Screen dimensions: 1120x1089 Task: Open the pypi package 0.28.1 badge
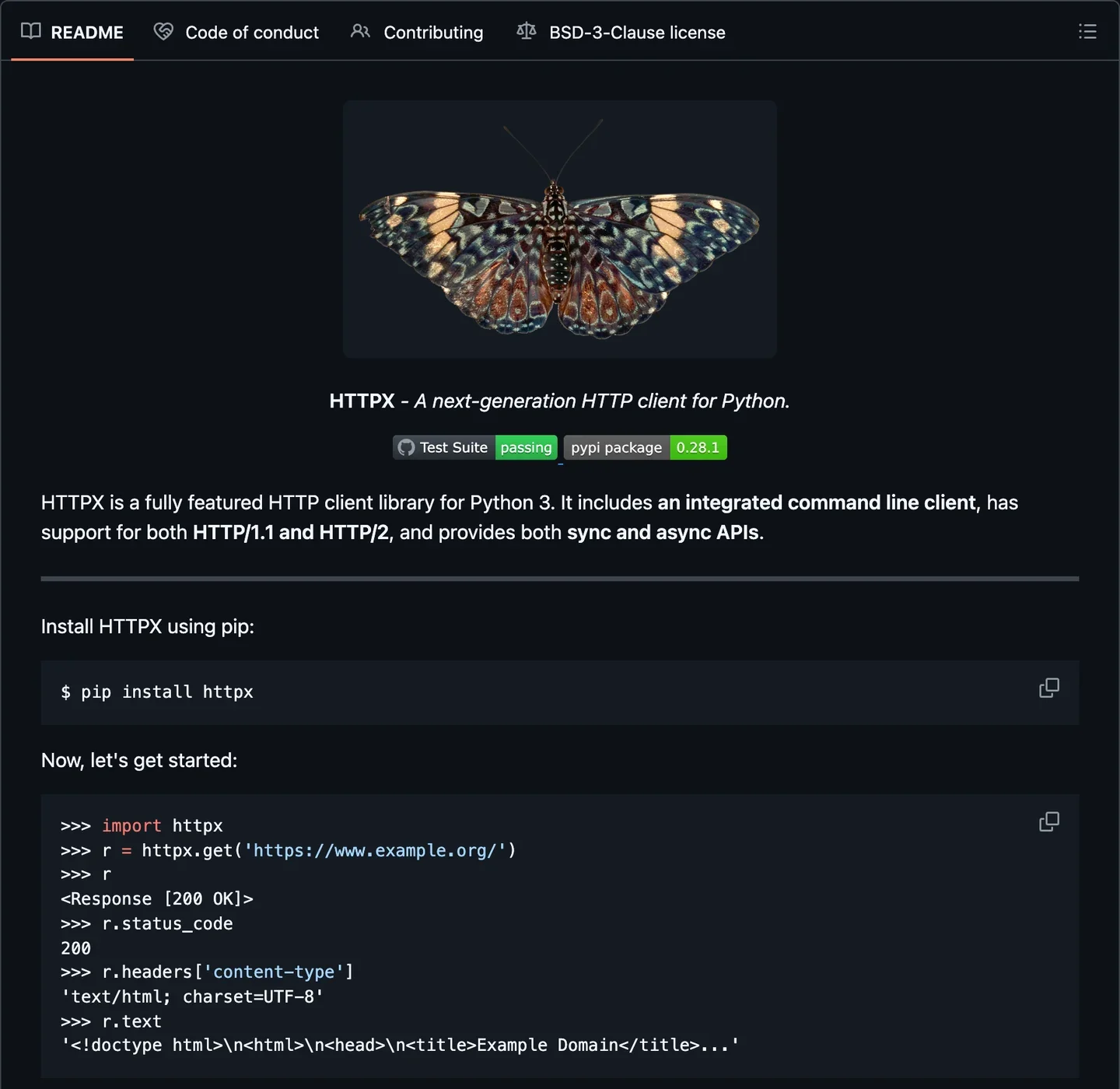pos(645,447)
